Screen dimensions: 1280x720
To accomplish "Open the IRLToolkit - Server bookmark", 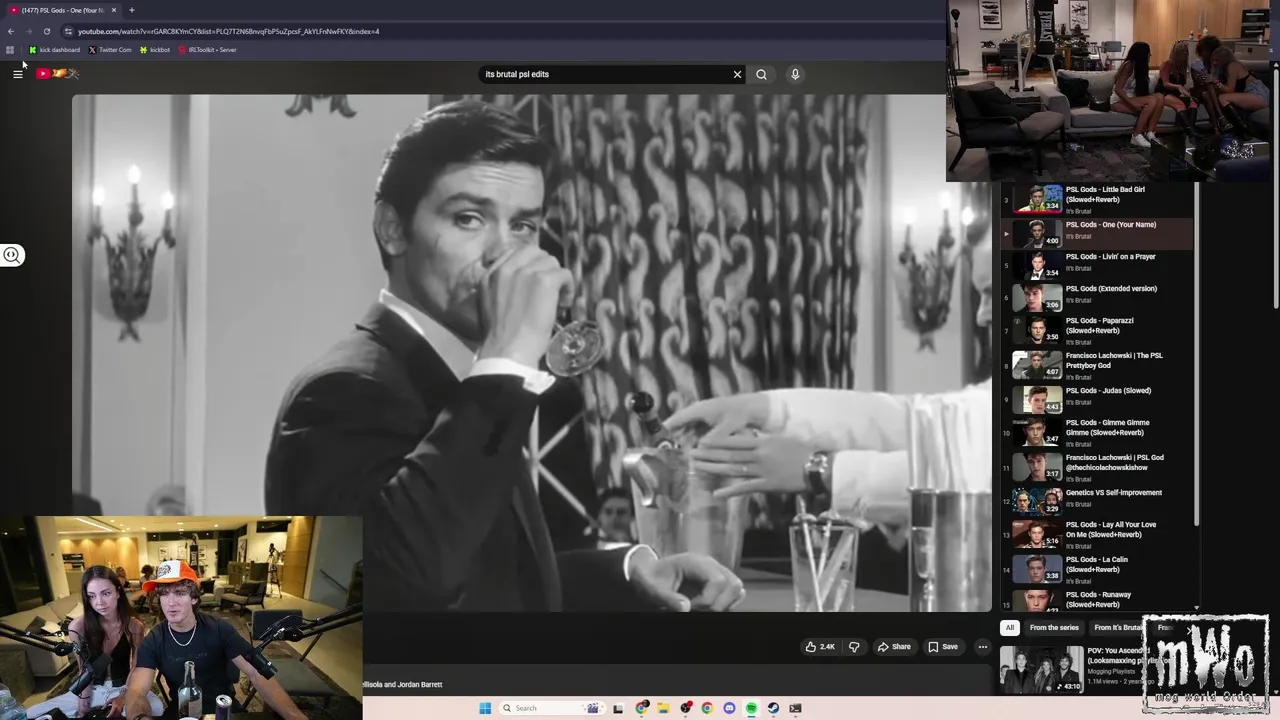I will click(x=207, y=50).
